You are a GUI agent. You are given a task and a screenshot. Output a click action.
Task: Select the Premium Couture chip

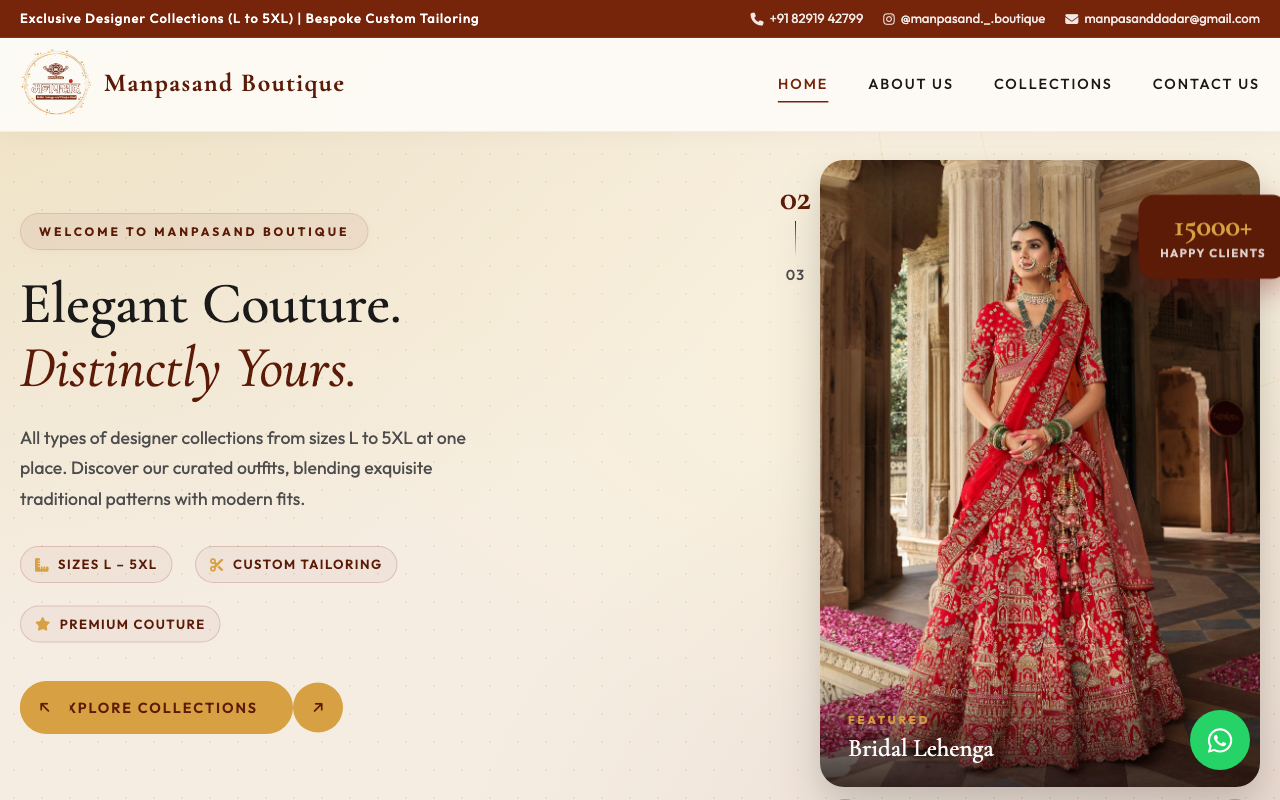pos(120,624)
